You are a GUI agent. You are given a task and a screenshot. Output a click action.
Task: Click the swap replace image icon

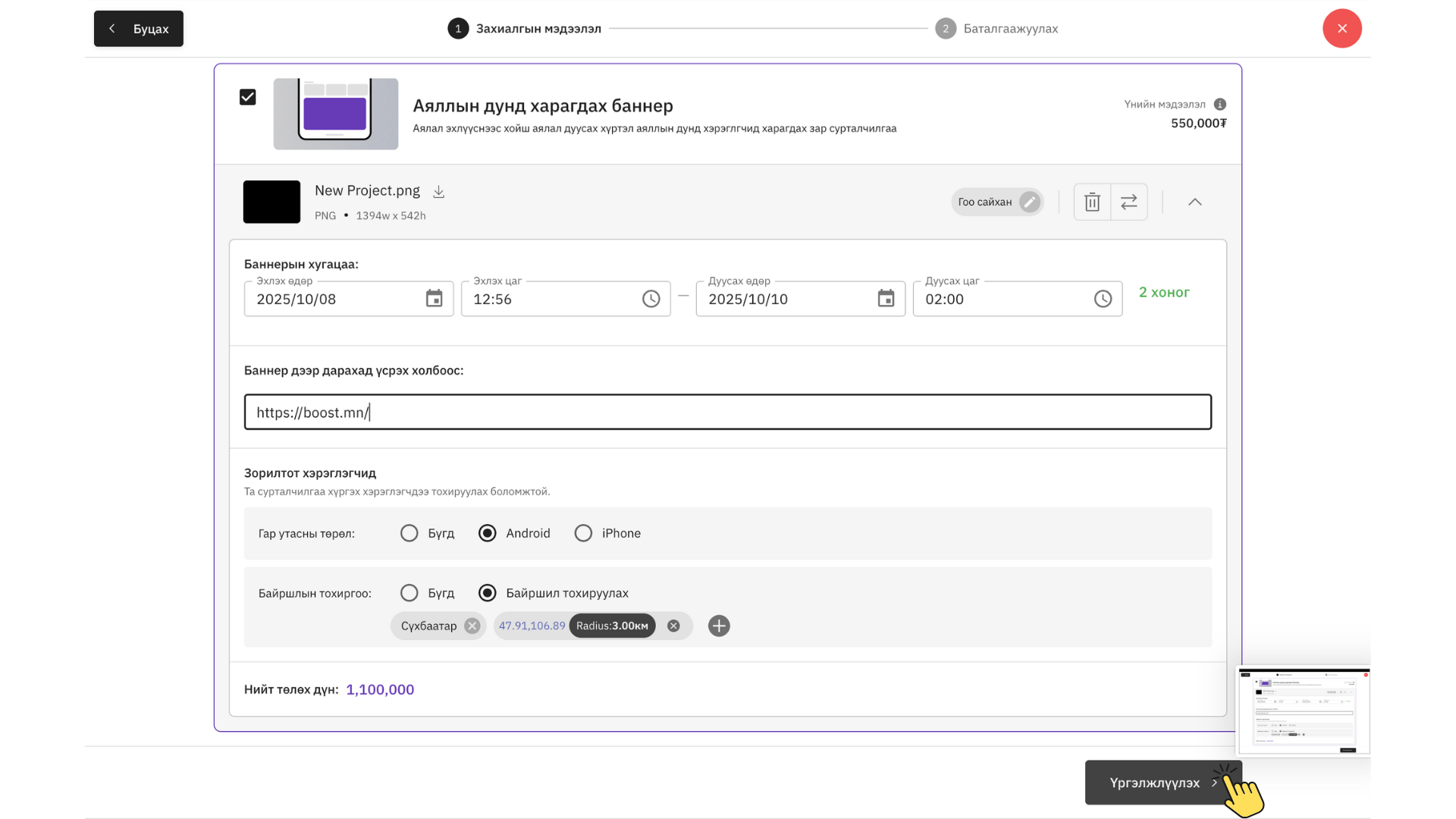(x=1128, y=202)
